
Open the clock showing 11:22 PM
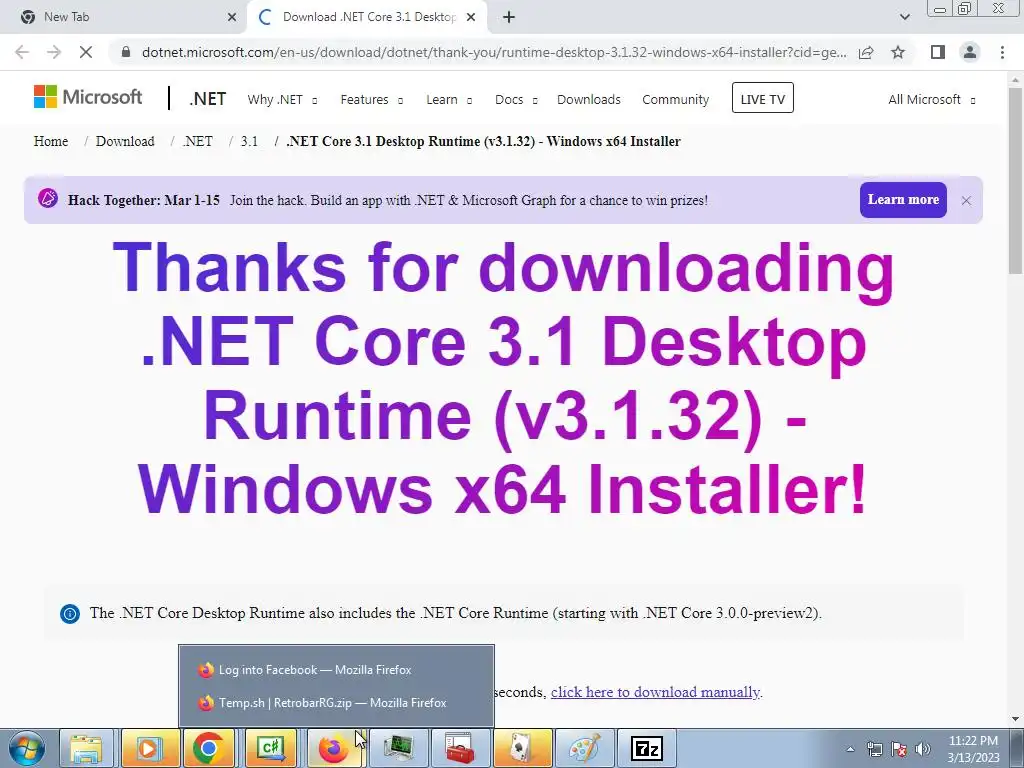click(x=973, y=749)
